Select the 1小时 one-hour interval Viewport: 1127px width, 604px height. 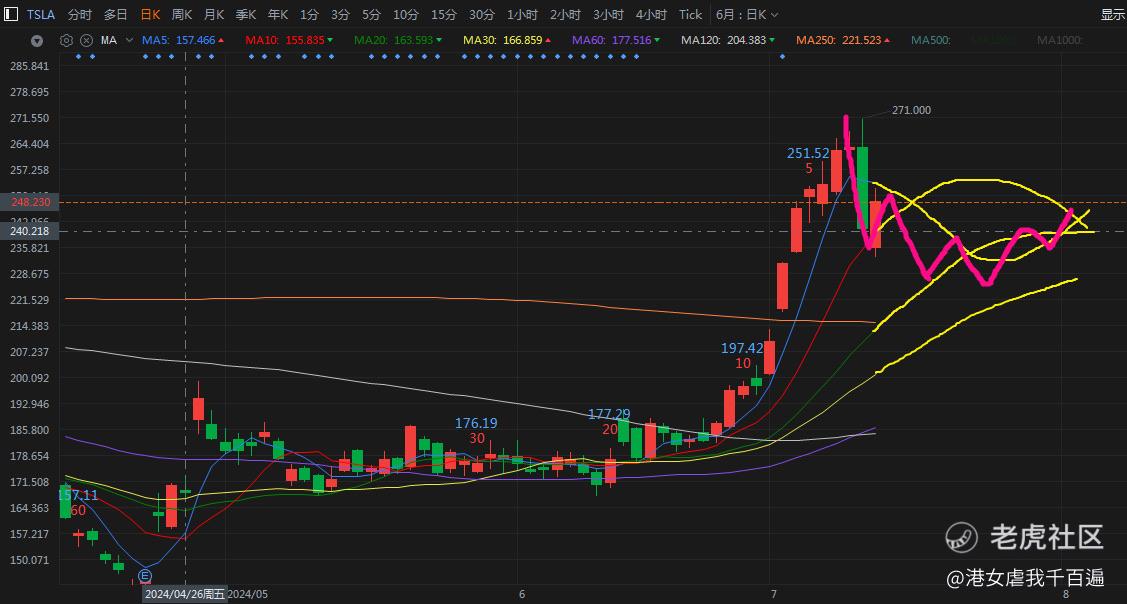click(523, 14)
